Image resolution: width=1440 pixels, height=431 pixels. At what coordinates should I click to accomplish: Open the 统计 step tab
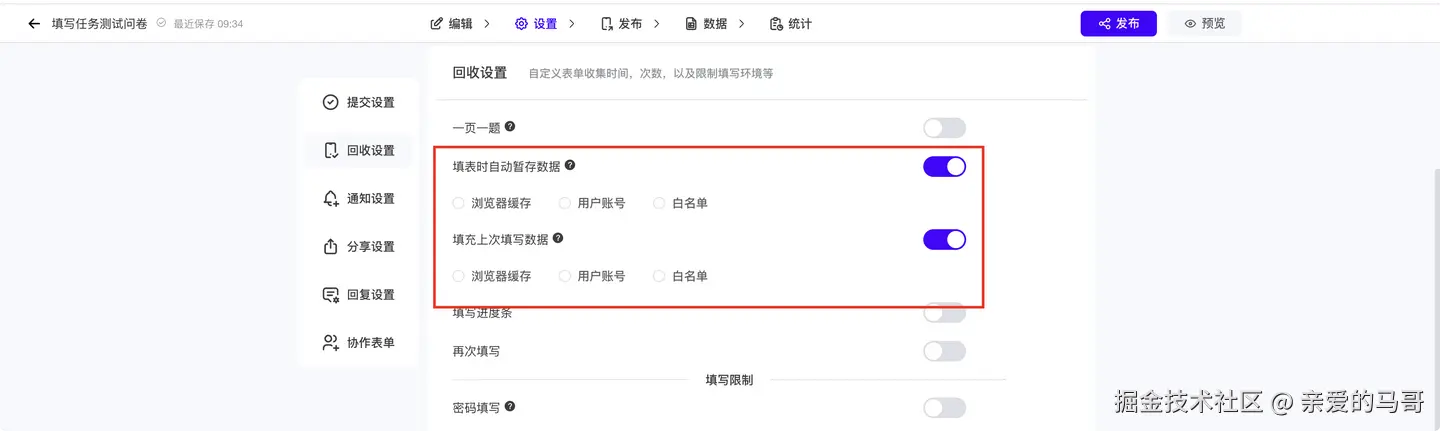791,24
